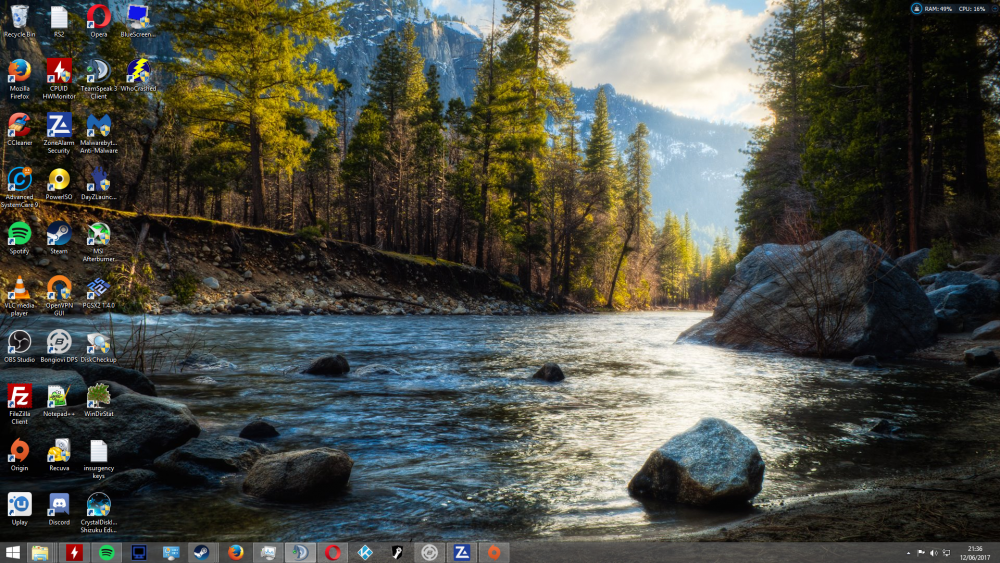1000x563 pixels.
Task: Select the MSI Afterburner desktop icon
Action: point(99,235)
